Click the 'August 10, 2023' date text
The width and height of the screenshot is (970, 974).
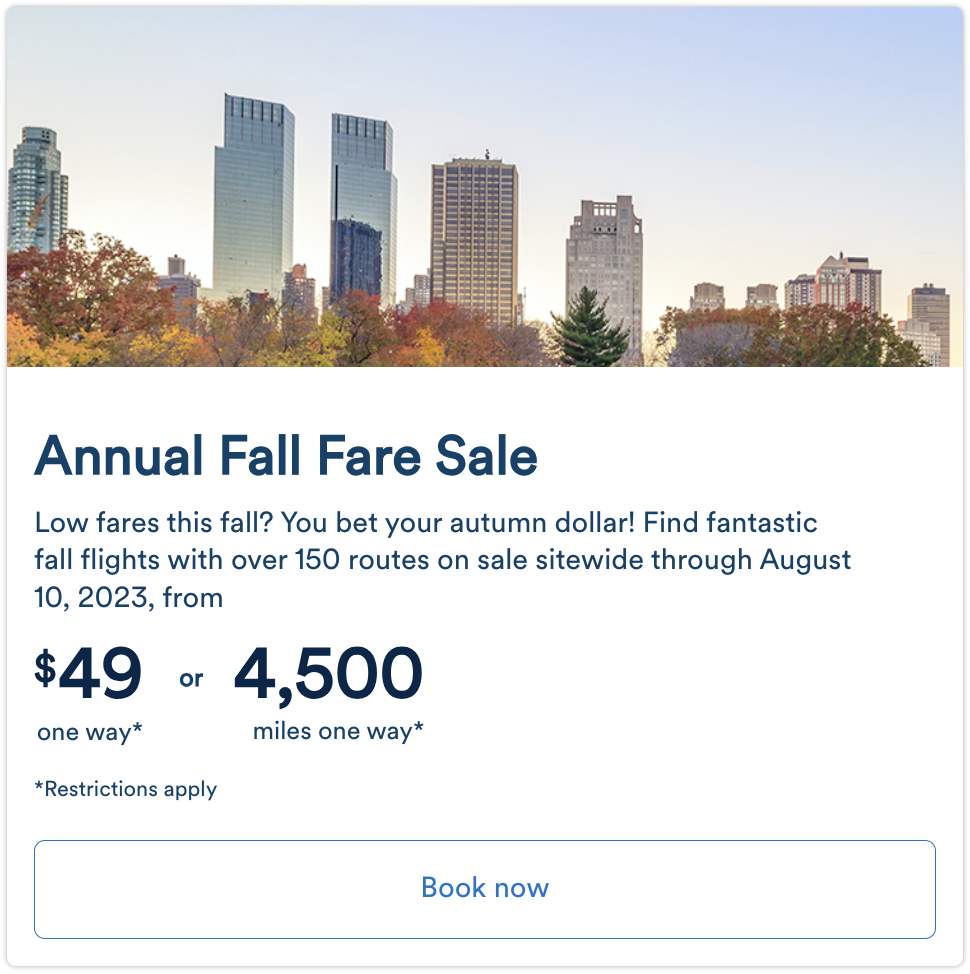click(442, 578)
